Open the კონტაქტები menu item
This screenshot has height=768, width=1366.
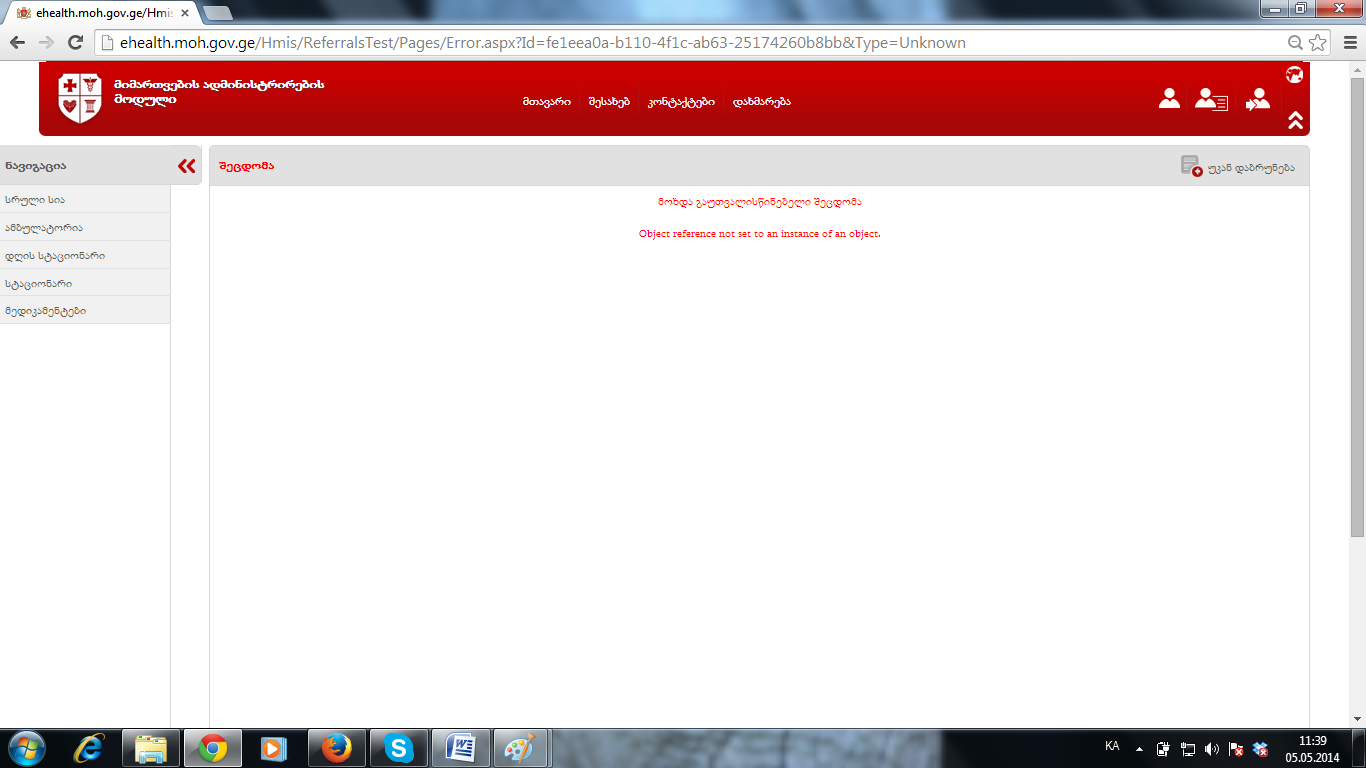coord(681,102)
